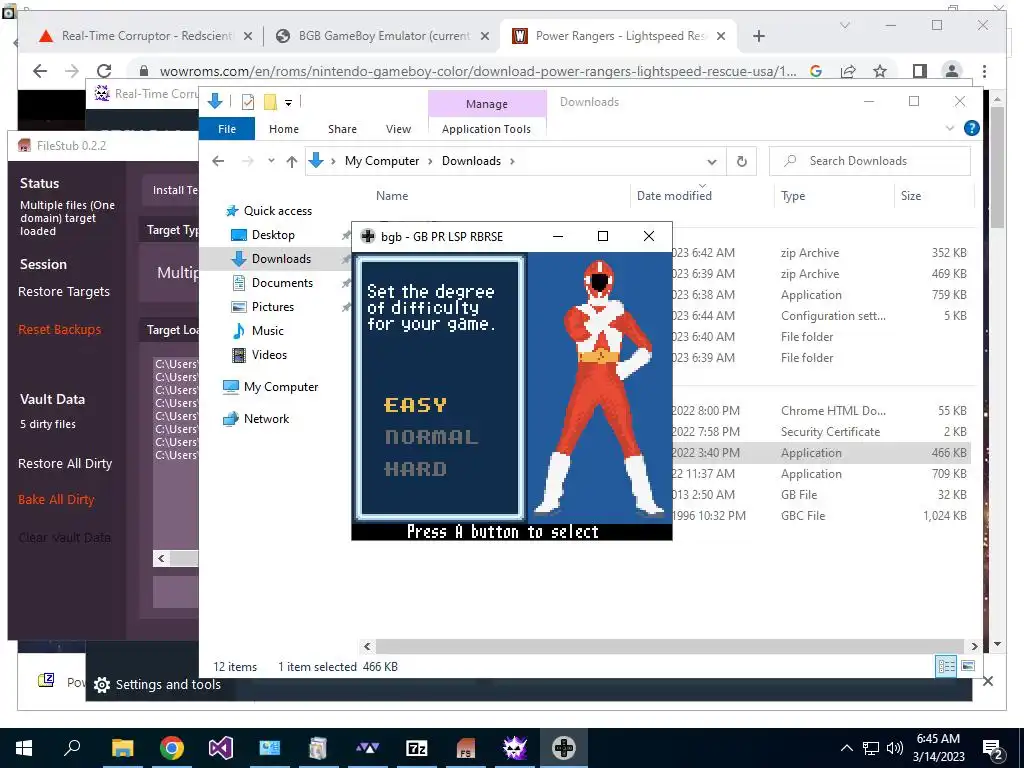
Task: Click Chrome share page icon
Action: click(848, 71)
